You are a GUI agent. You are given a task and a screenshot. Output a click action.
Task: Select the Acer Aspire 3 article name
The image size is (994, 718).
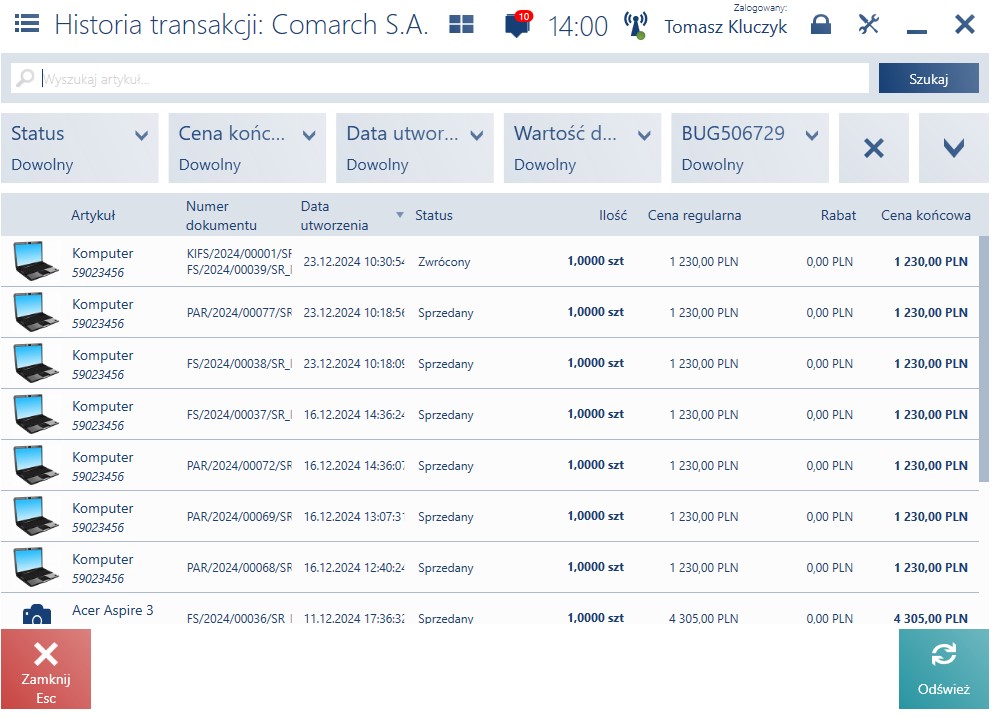[x=112, y=610]
